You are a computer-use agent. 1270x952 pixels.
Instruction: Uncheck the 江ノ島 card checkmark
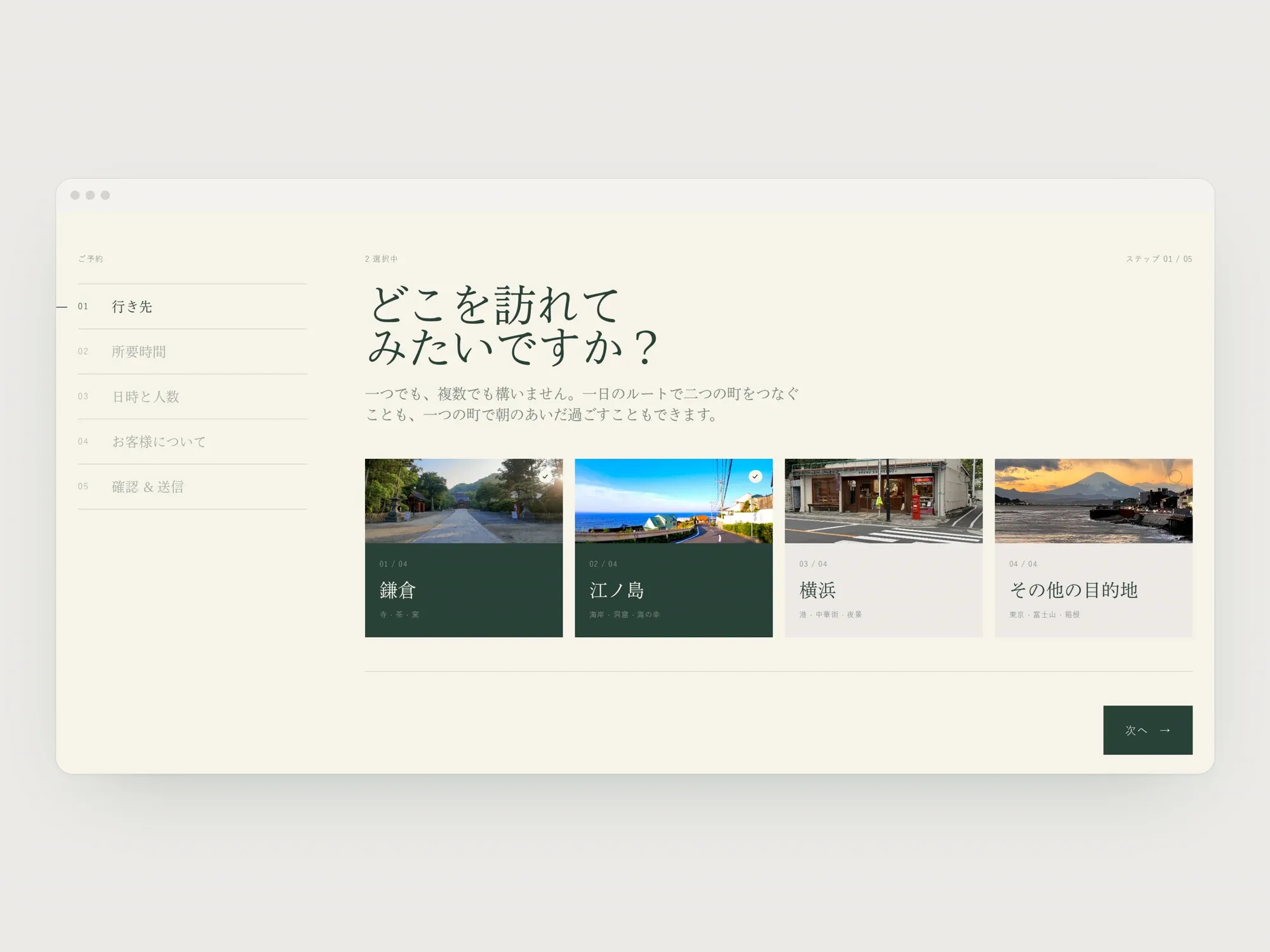(755, 476)
